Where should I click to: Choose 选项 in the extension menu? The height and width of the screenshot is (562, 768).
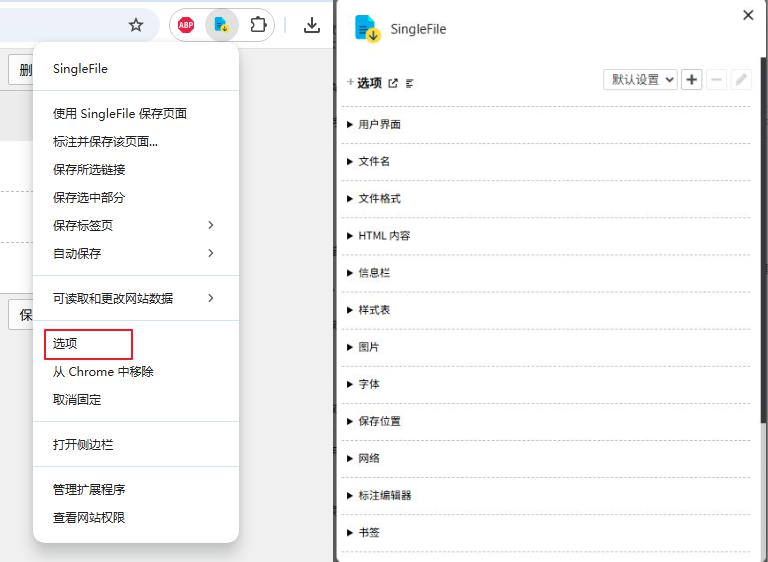(136, 344)
